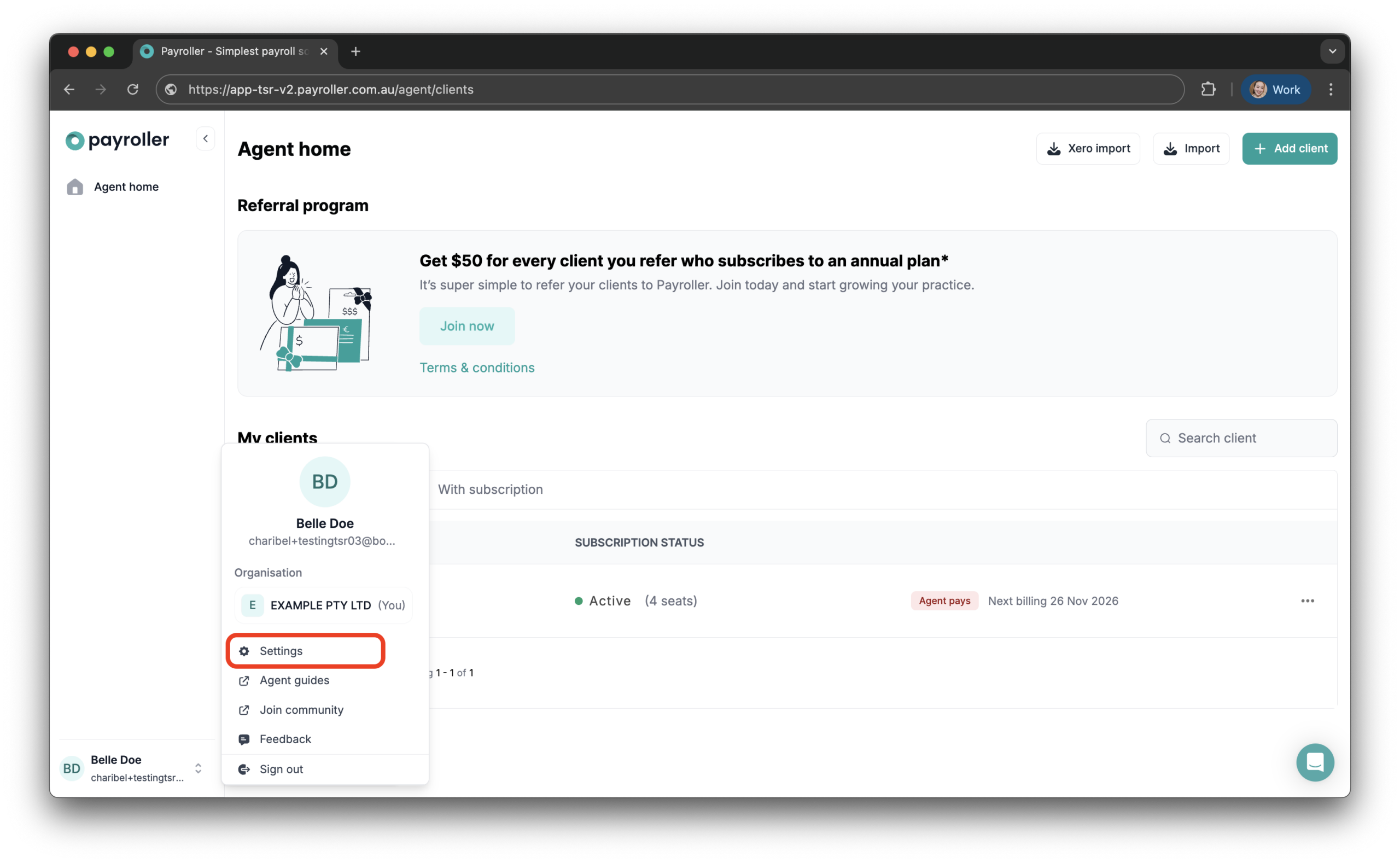Viewport: 1400px width, 863px height.
Task: Open the Terms & conditions link
Action: pos(477,368)
